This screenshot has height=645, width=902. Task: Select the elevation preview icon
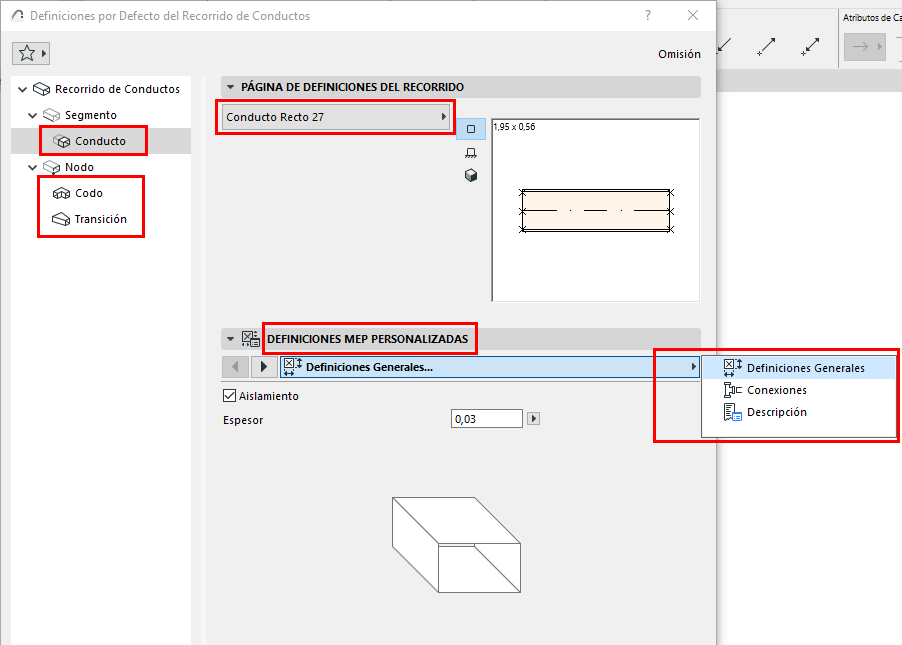471,152
